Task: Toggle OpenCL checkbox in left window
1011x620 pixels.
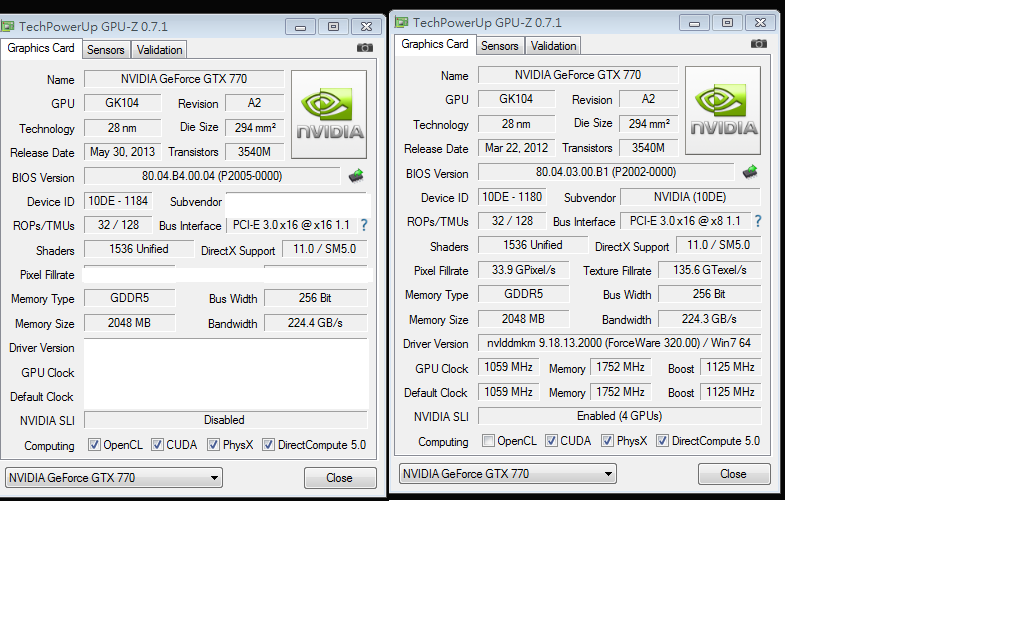Action: tap(94, 445)
